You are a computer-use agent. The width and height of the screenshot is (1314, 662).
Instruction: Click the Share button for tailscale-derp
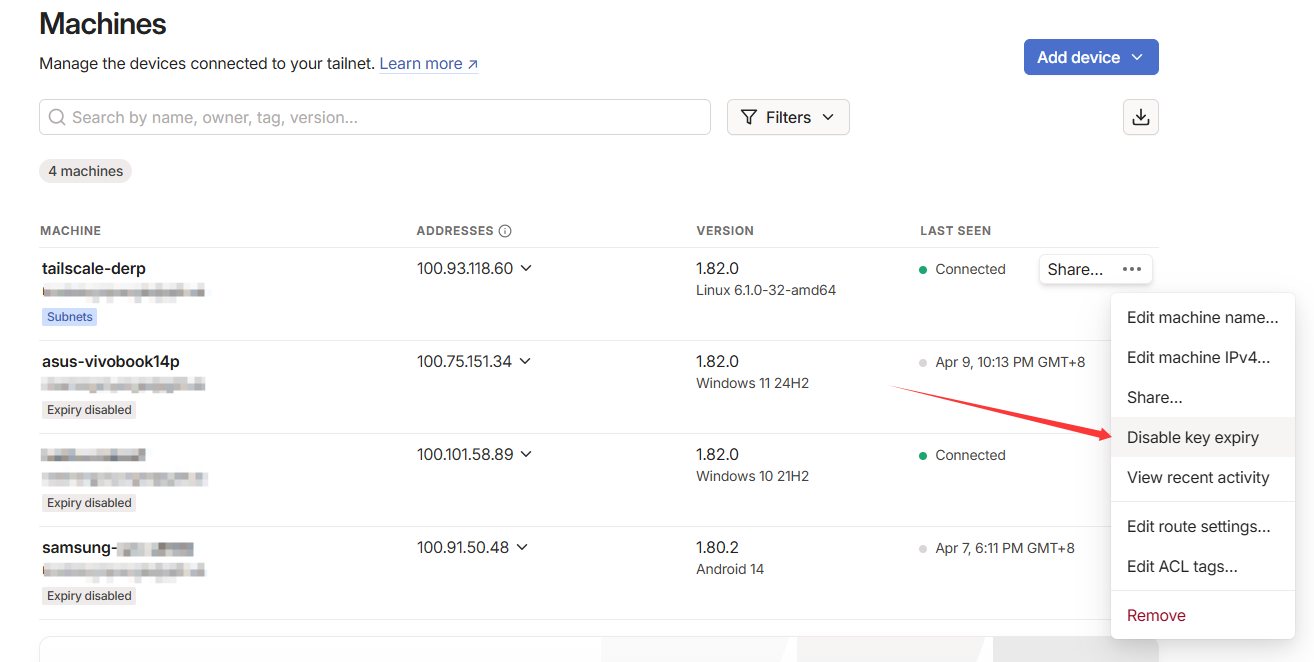[1075, 269]
